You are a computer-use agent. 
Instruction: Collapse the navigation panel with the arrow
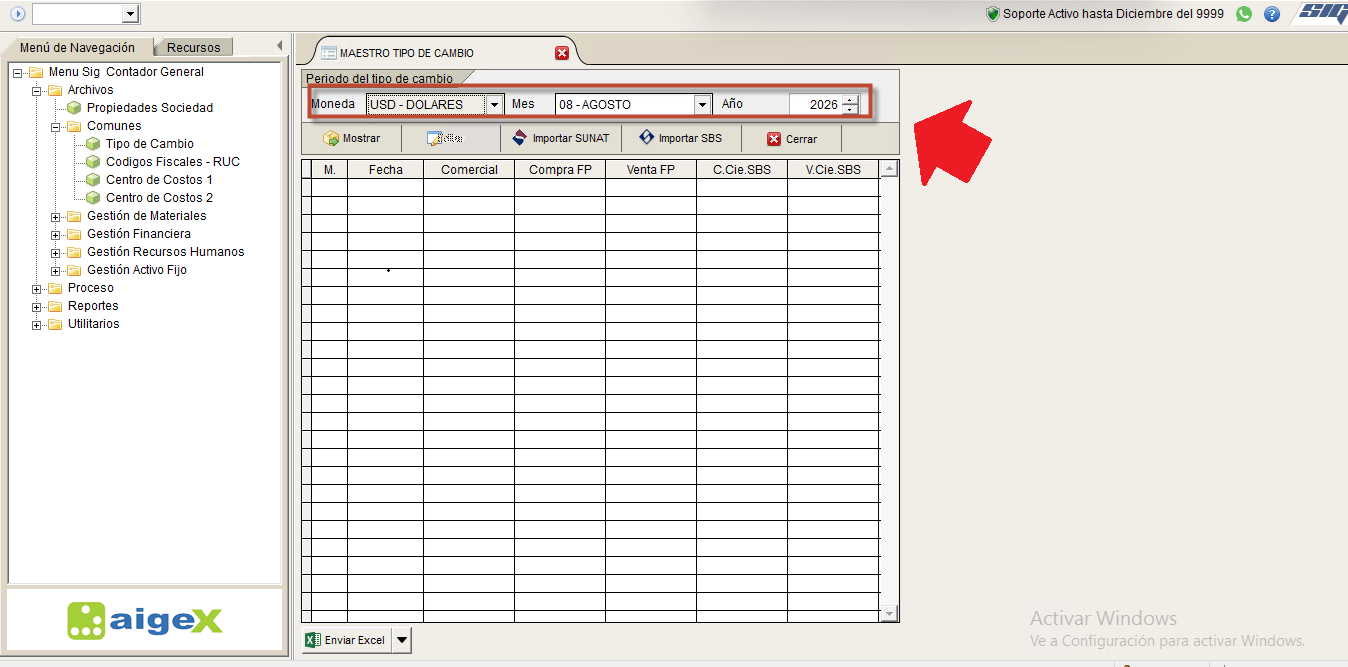coord(279,46)
